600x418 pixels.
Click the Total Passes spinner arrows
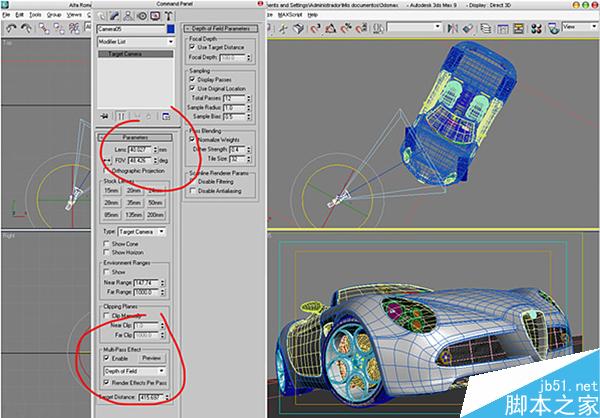pos(249,98)
